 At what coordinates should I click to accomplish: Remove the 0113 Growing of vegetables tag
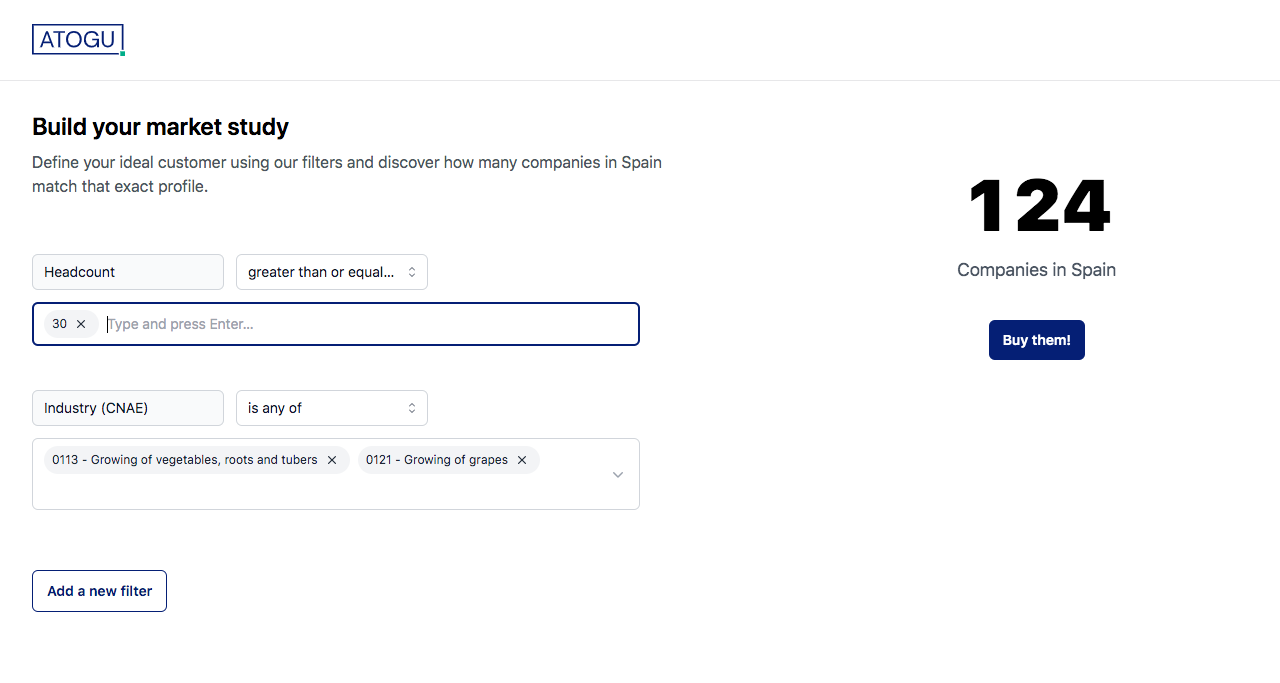click(332, 460)
